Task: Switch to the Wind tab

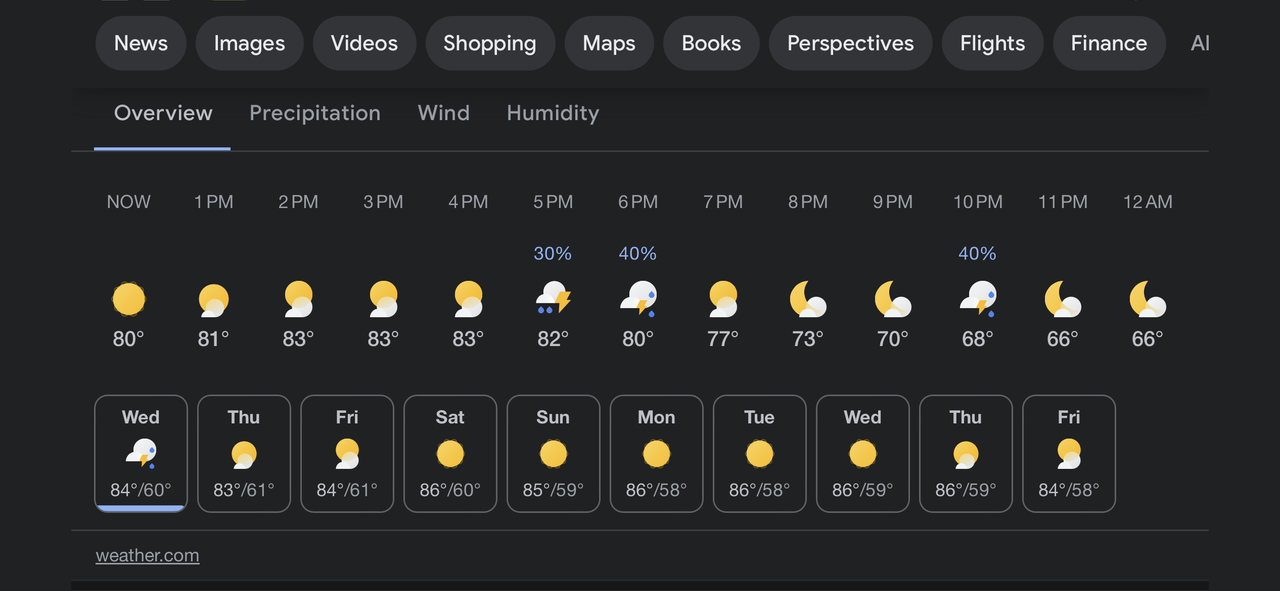Action: coord(444,113)
